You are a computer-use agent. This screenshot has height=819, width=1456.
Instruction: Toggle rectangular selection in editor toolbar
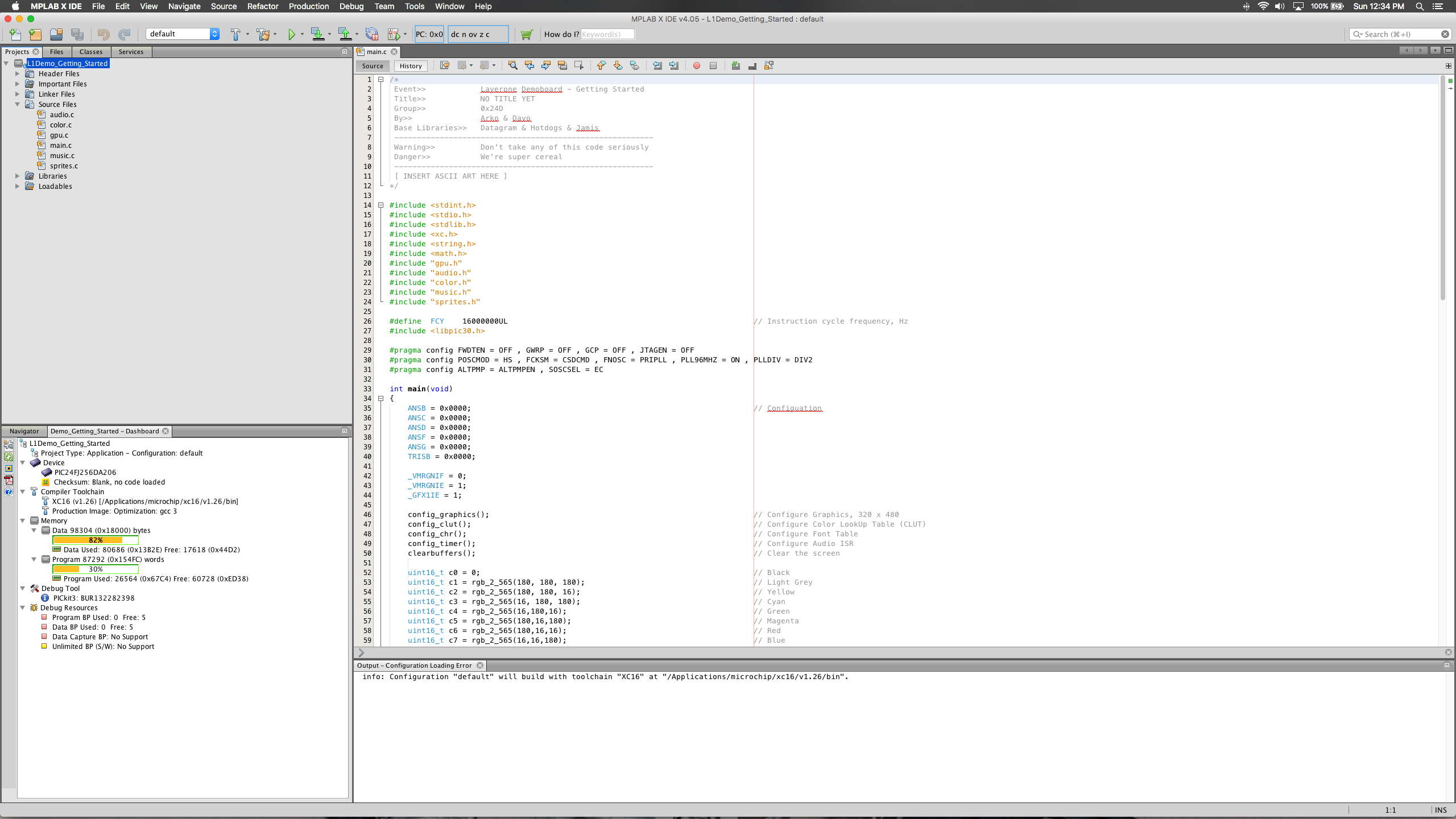[x=579, y=66]
